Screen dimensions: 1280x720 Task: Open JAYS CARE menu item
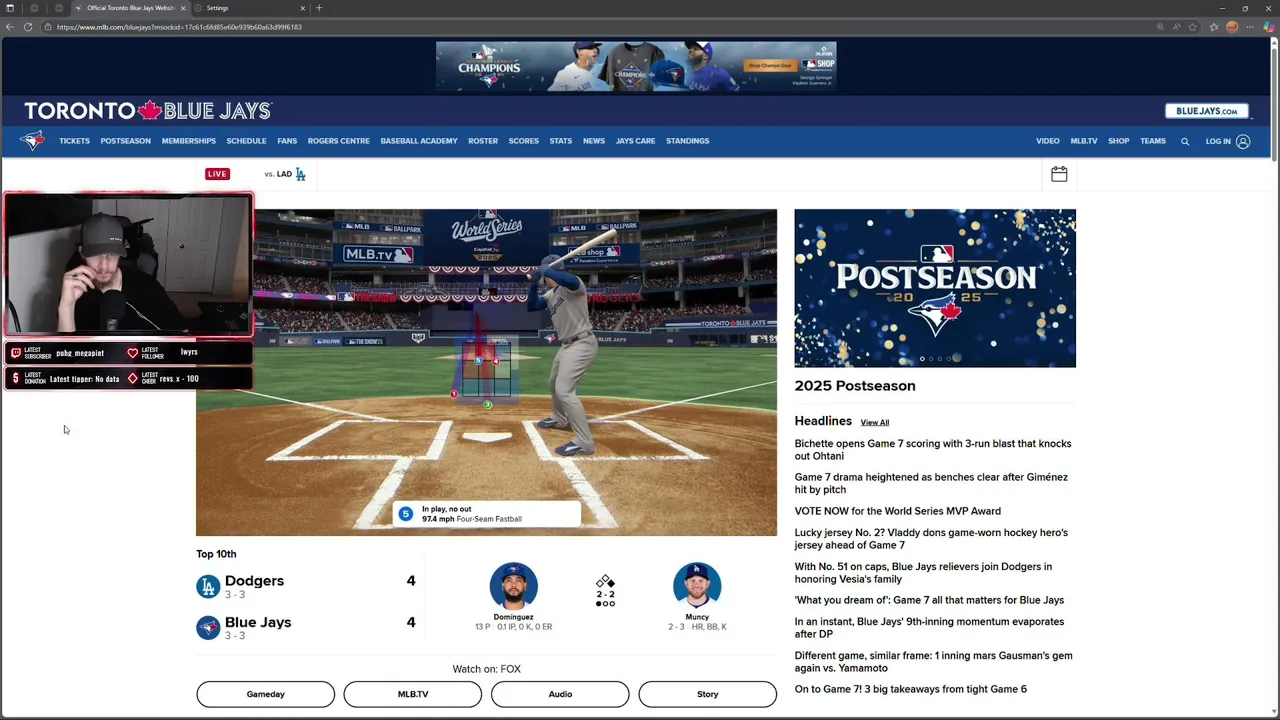pyautogui.click(x=636, y=141)
